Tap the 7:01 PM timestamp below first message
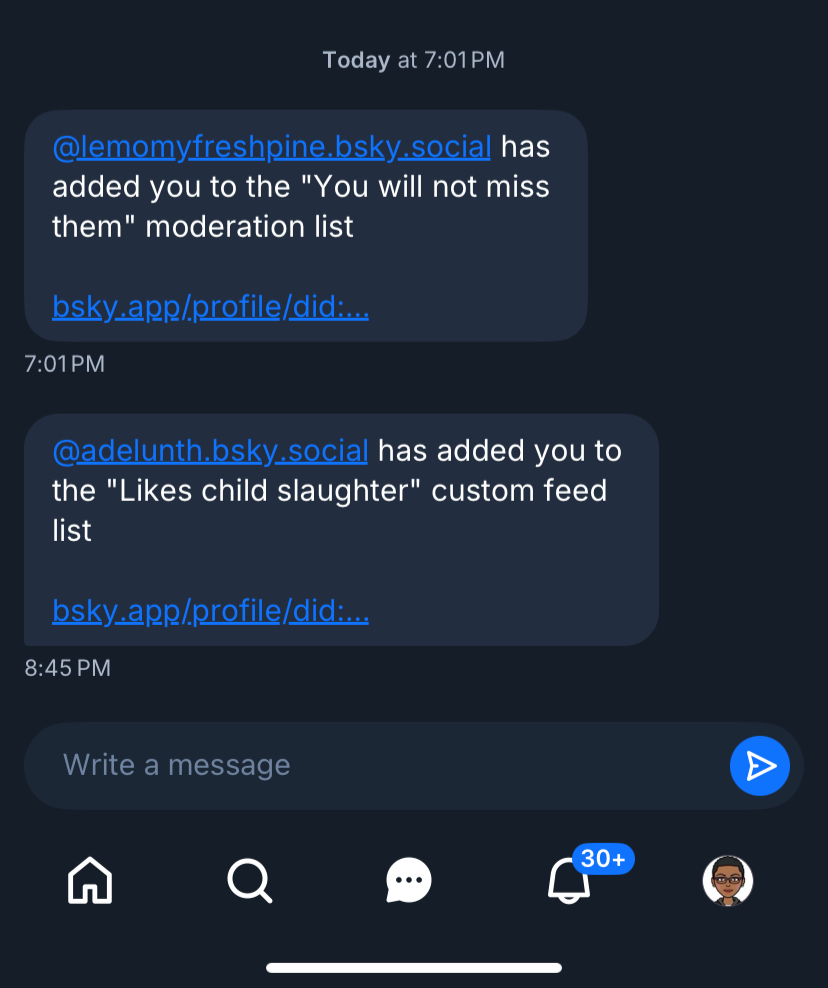Image resolution: width=828 pixels, height=988 pixels. 64,363
